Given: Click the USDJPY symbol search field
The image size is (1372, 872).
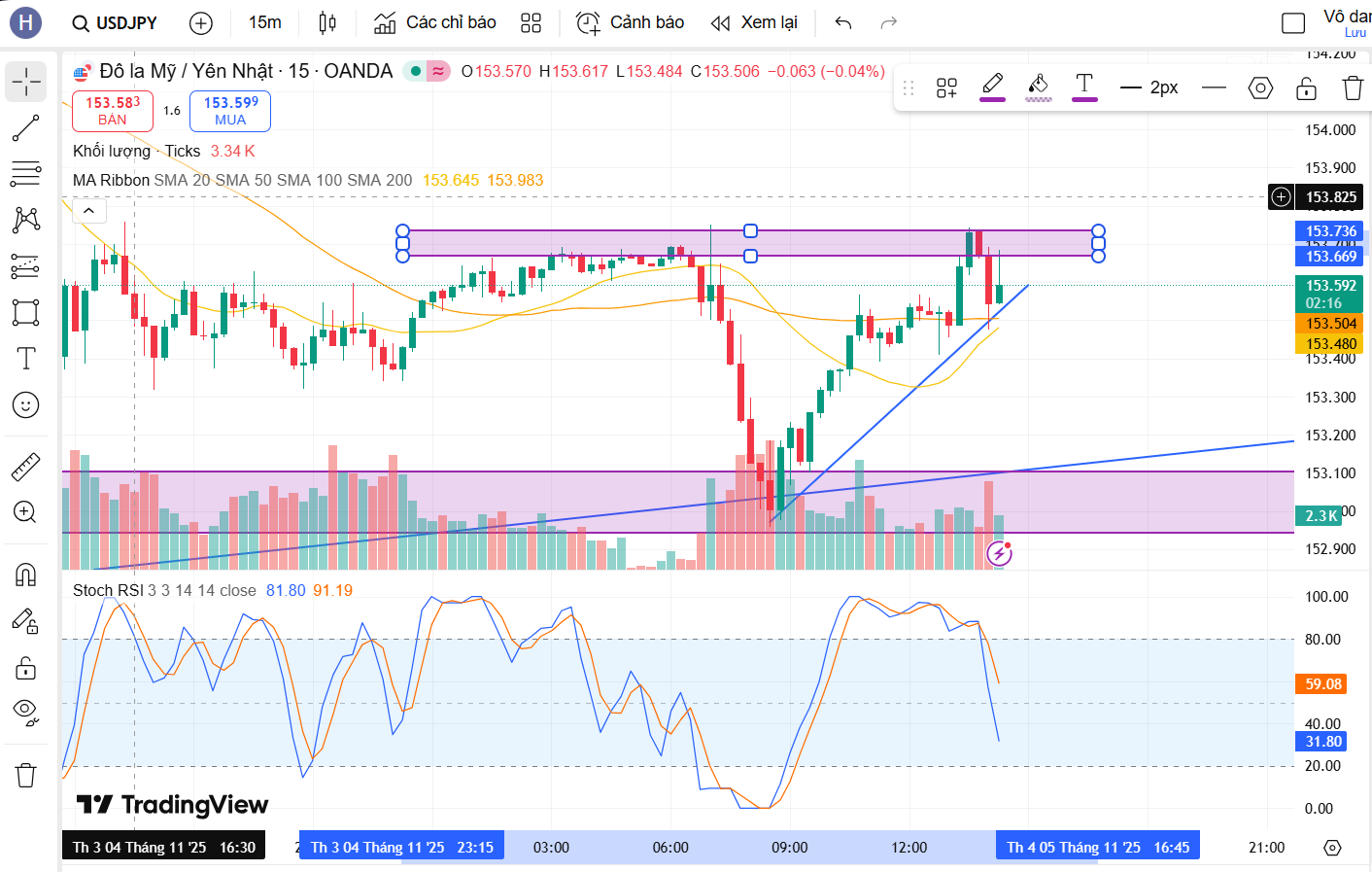Looking at the screenshot, I should 115,22.
